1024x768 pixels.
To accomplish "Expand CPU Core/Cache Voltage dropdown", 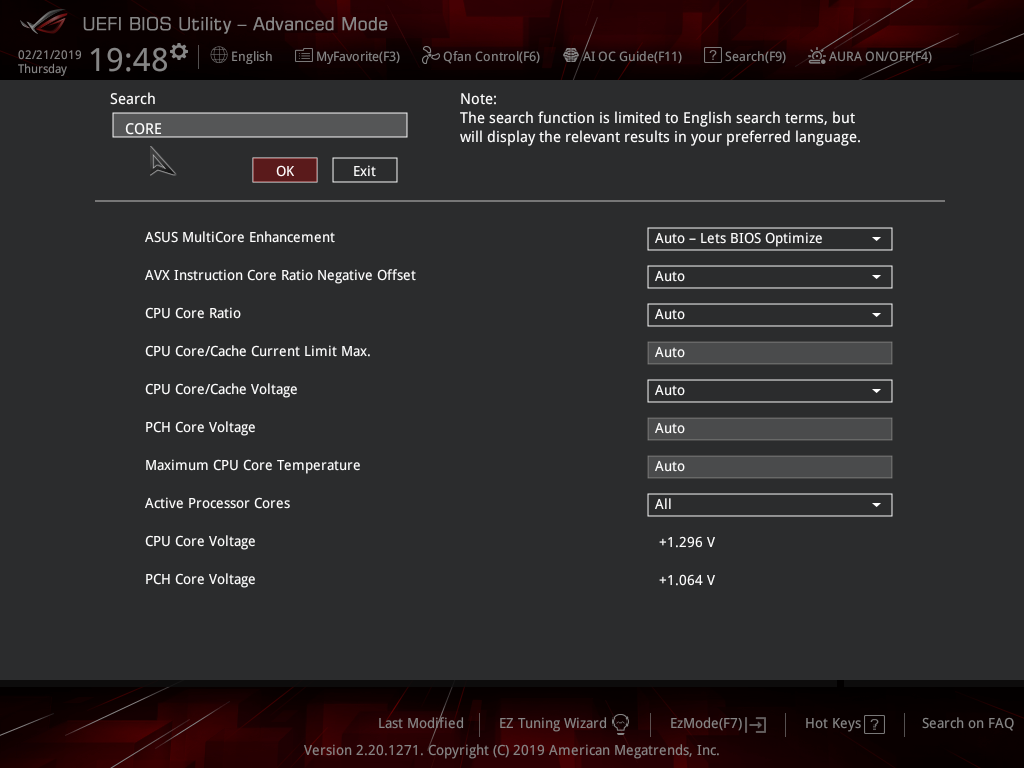I will [x=769, y=391].
